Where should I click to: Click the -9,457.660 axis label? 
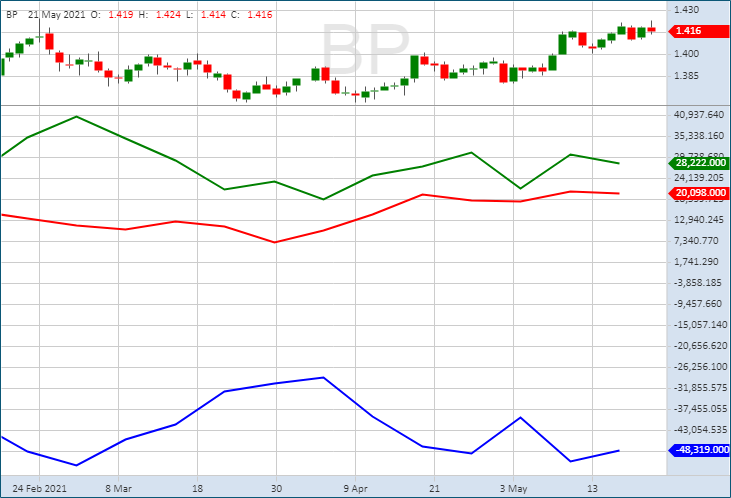point(697,304)
